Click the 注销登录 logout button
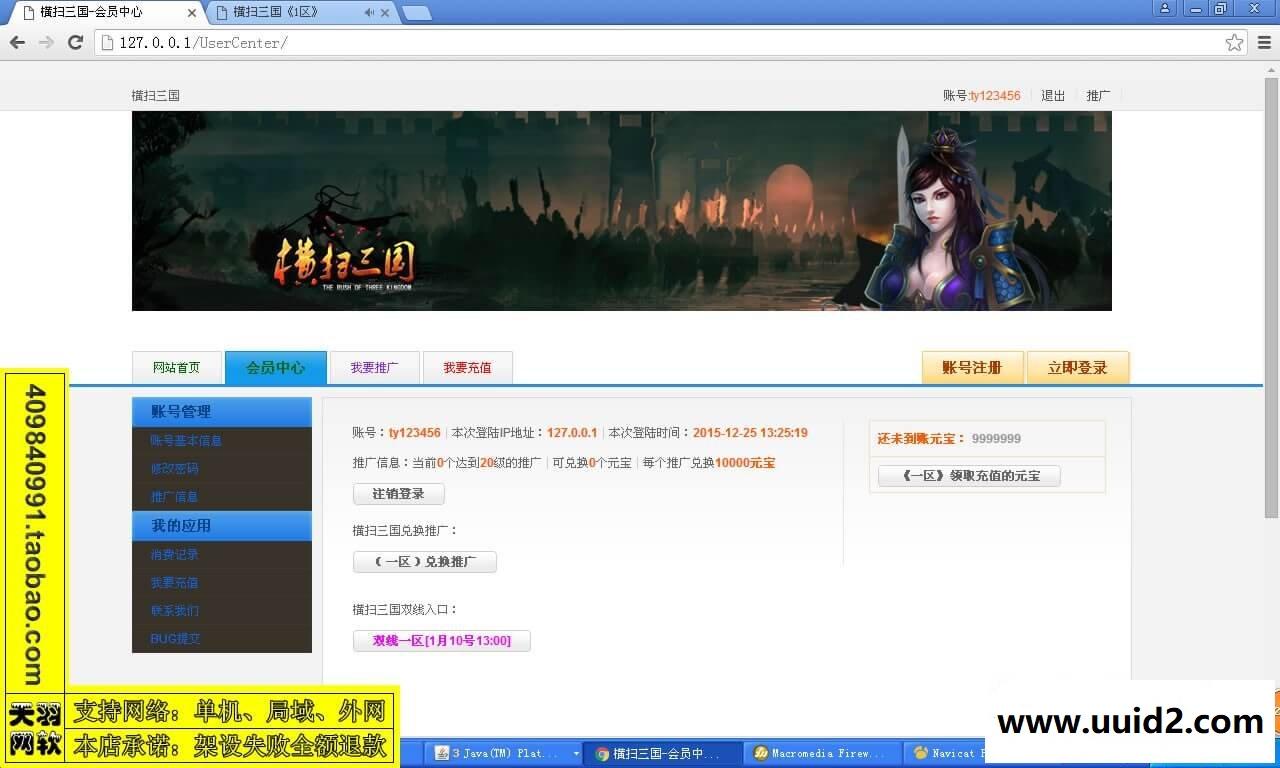Image resolution: width=1280 pixels, height=768 pixels. tap(398, 493)
